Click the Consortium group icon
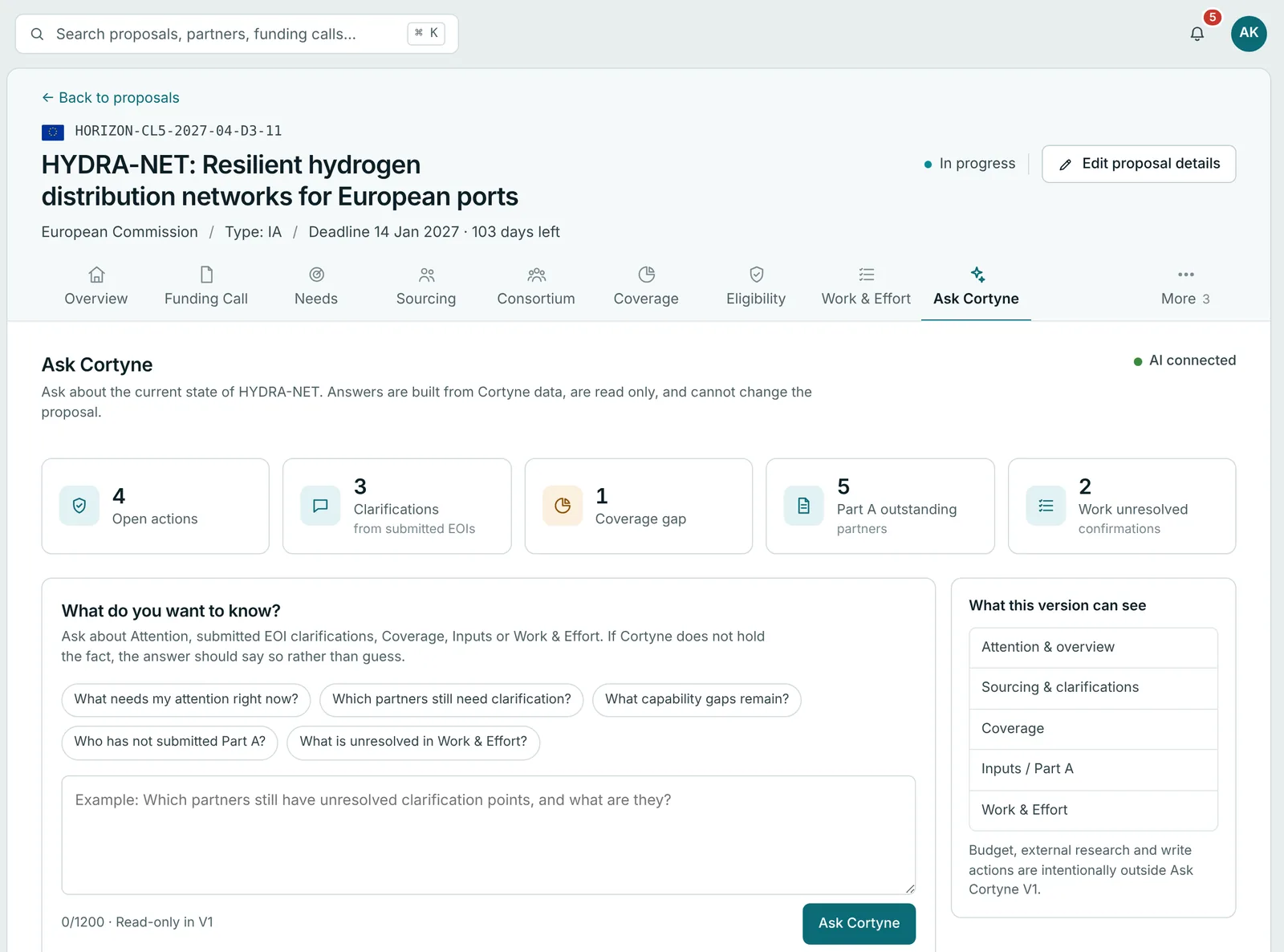The height and width of the screenshot is (952, 1284). 536,275
